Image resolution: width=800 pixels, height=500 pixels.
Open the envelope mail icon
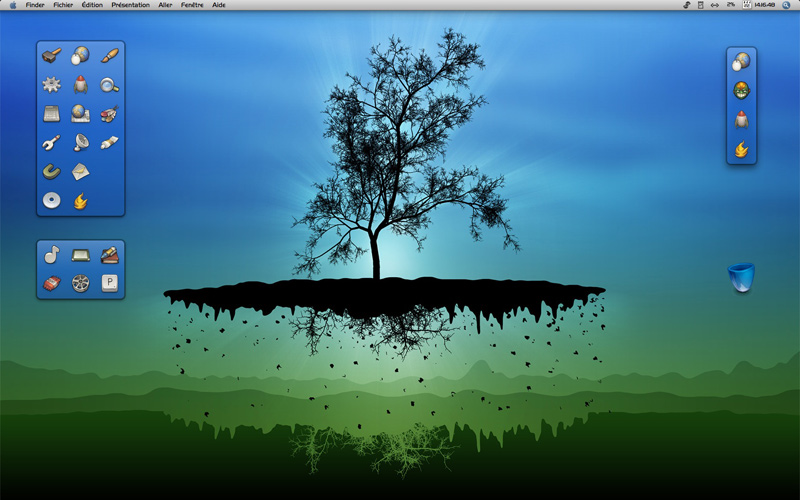coord(81,172)
